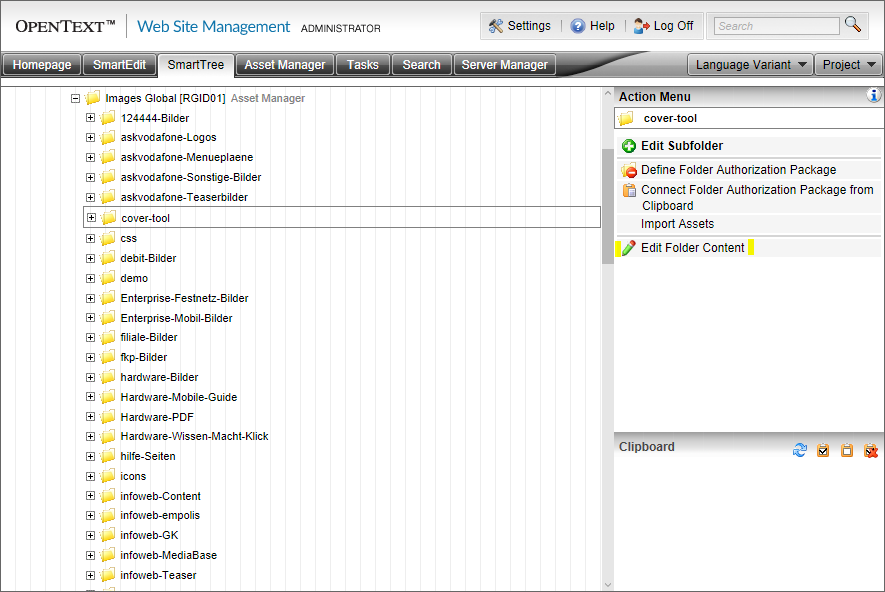Click the Import Assets action

tap(677, 224)
